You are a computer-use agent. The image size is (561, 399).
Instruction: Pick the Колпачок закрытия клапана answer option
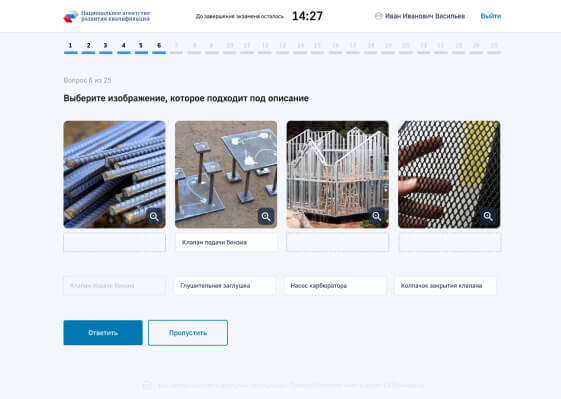tap(445, 286)
